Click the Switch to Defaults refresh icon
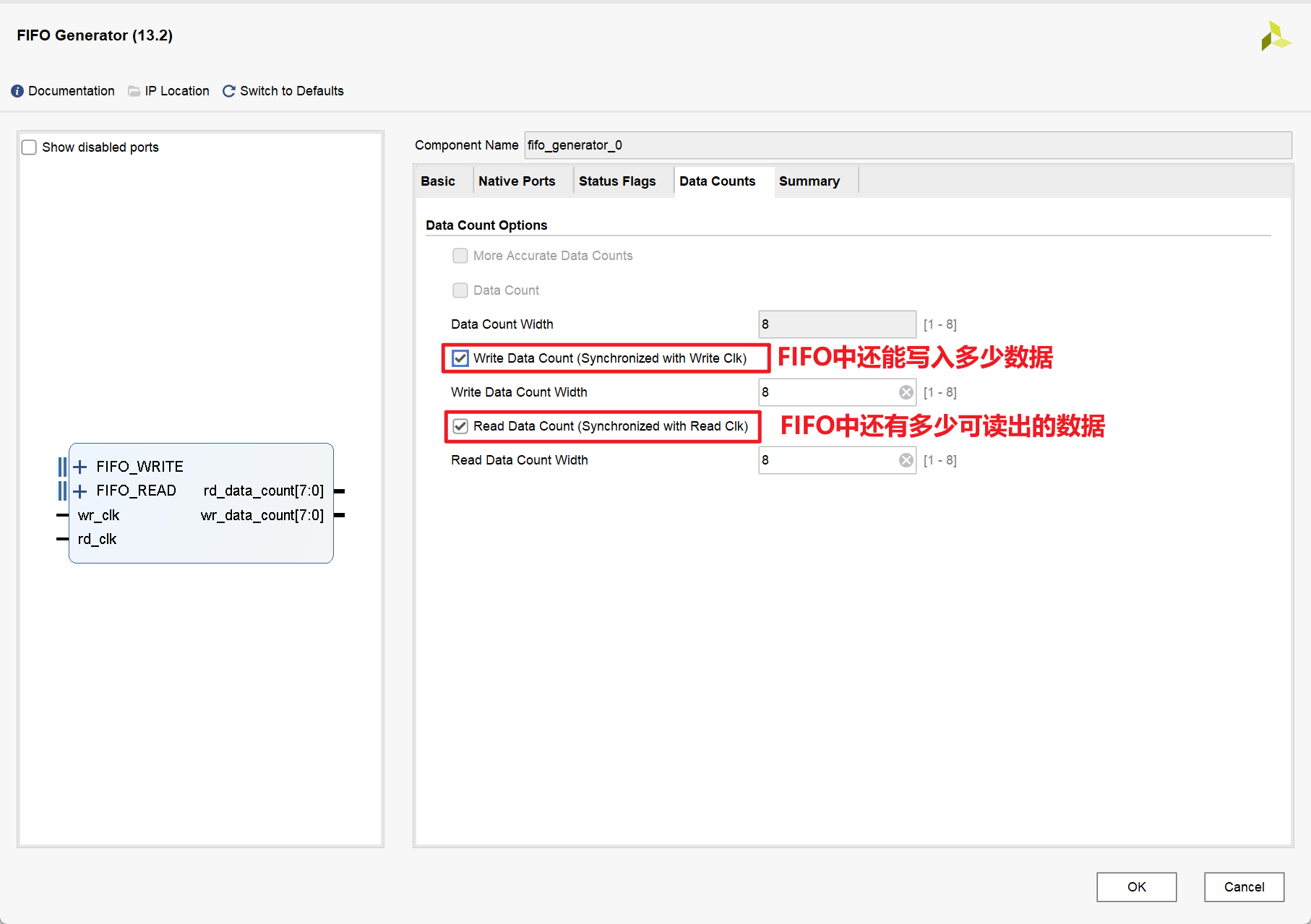 point(229,91)
